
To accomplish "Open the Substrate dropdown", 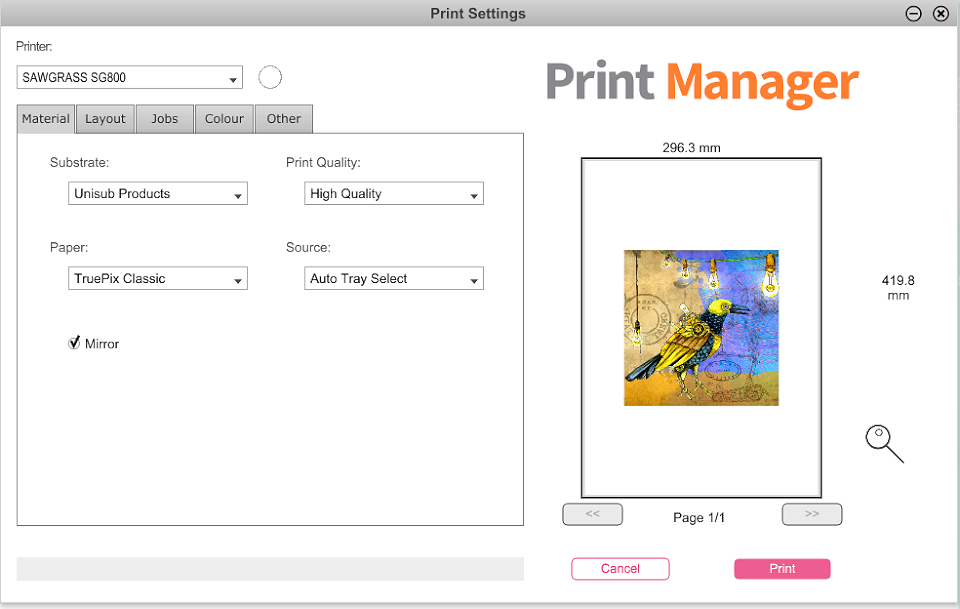I will coord(158,193).
